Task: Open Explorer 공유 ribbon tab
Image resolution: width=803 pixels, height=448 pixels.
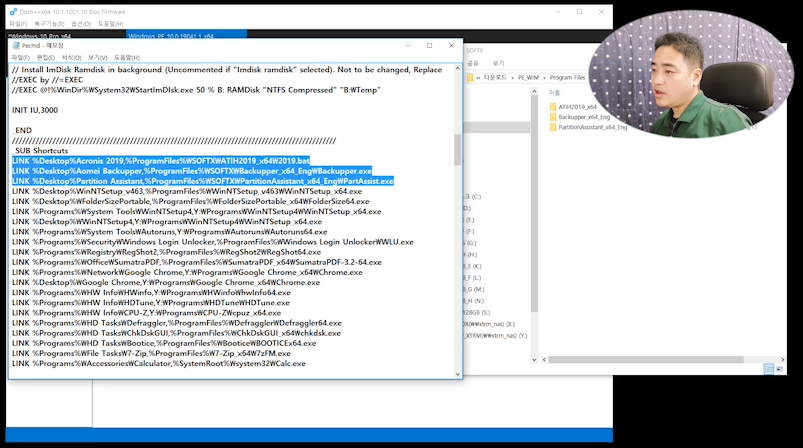Action: pos(472,63)
